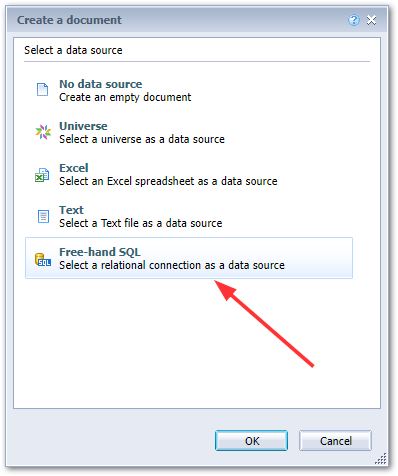Screen dimensions: 398x476
Task: Click 'Select a relational connection as a data source'
Action: (172, 265)
